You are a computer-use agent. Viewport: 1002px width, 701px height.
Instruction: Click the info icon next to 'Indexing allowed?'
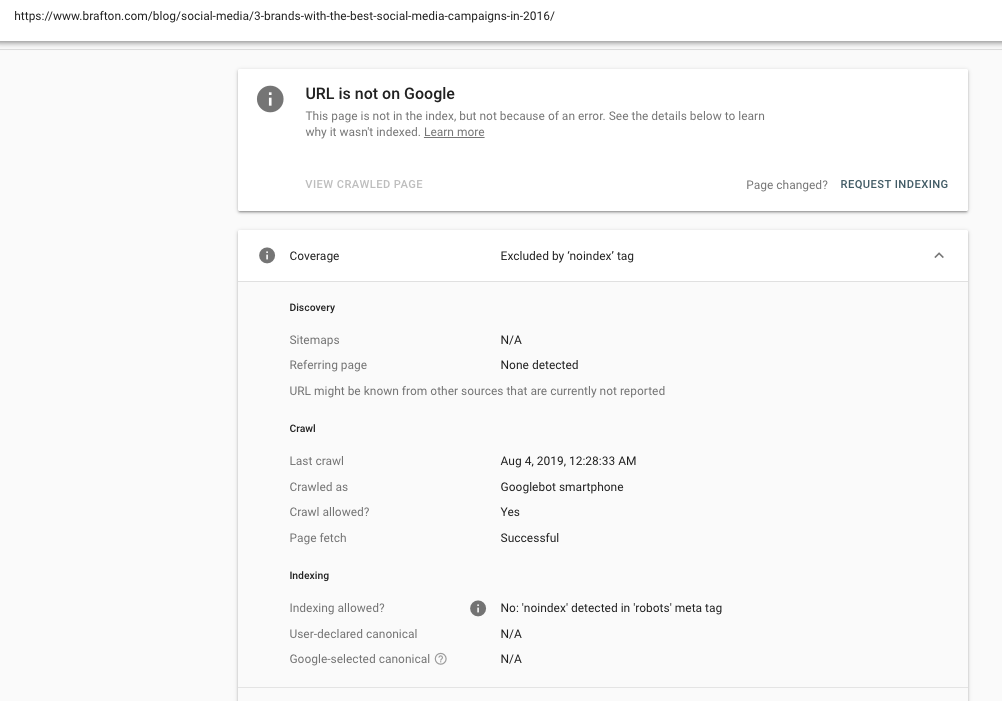(x=478, y=608)
